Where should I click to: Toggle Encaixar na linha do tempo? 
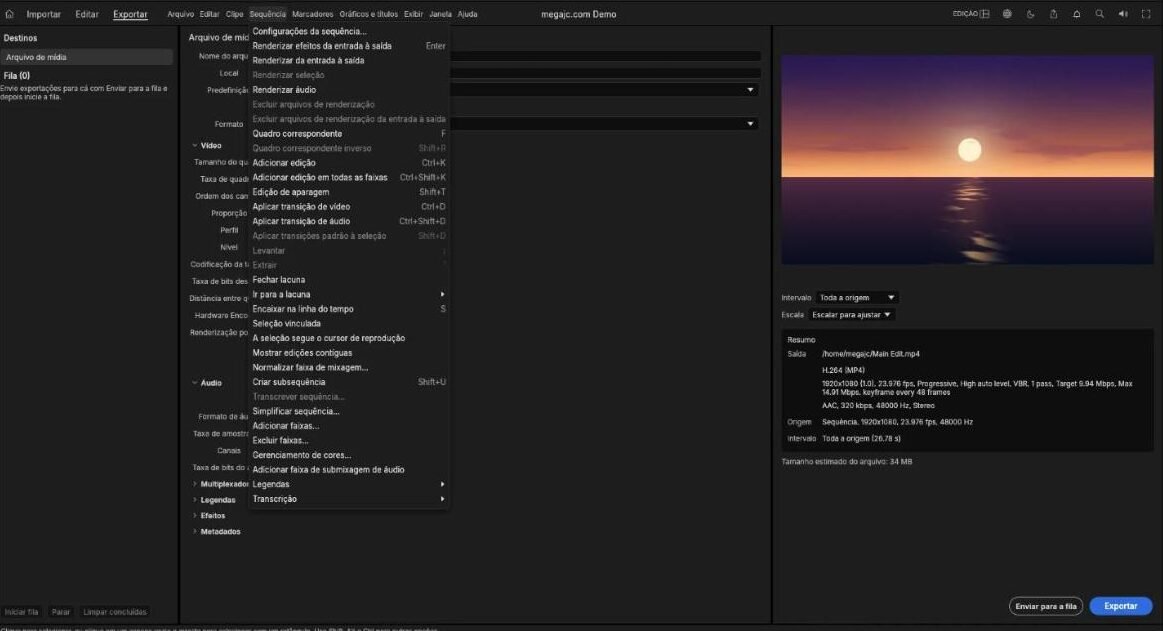(348, 309)
